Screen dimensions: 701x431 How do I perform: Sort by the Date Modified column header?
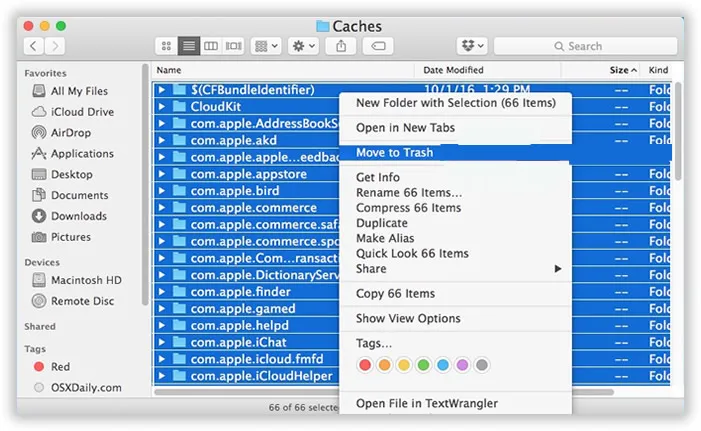(x=453, y=71)
